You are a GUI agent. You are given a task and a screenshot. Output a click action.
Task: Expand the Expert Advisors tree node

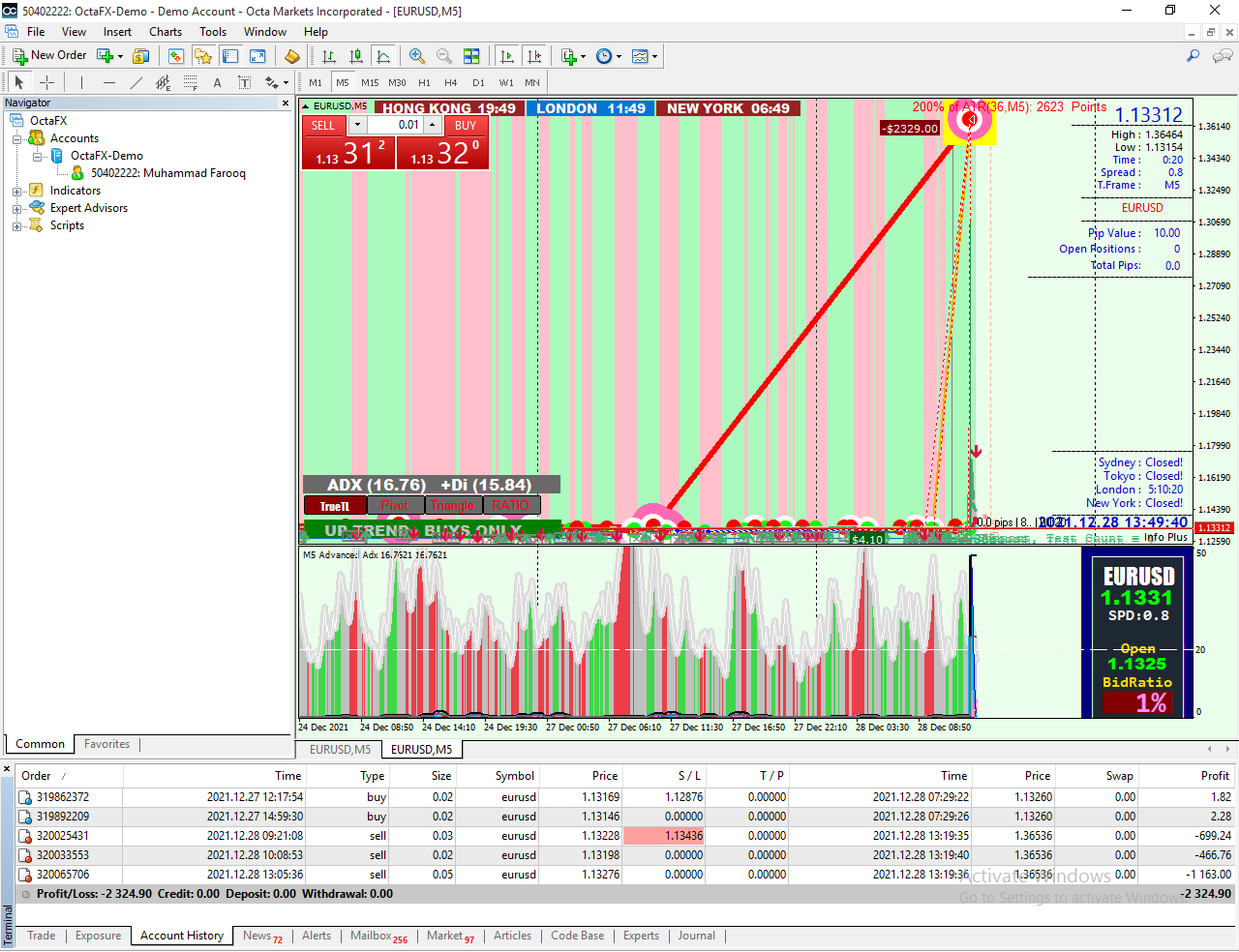point(16,208)
